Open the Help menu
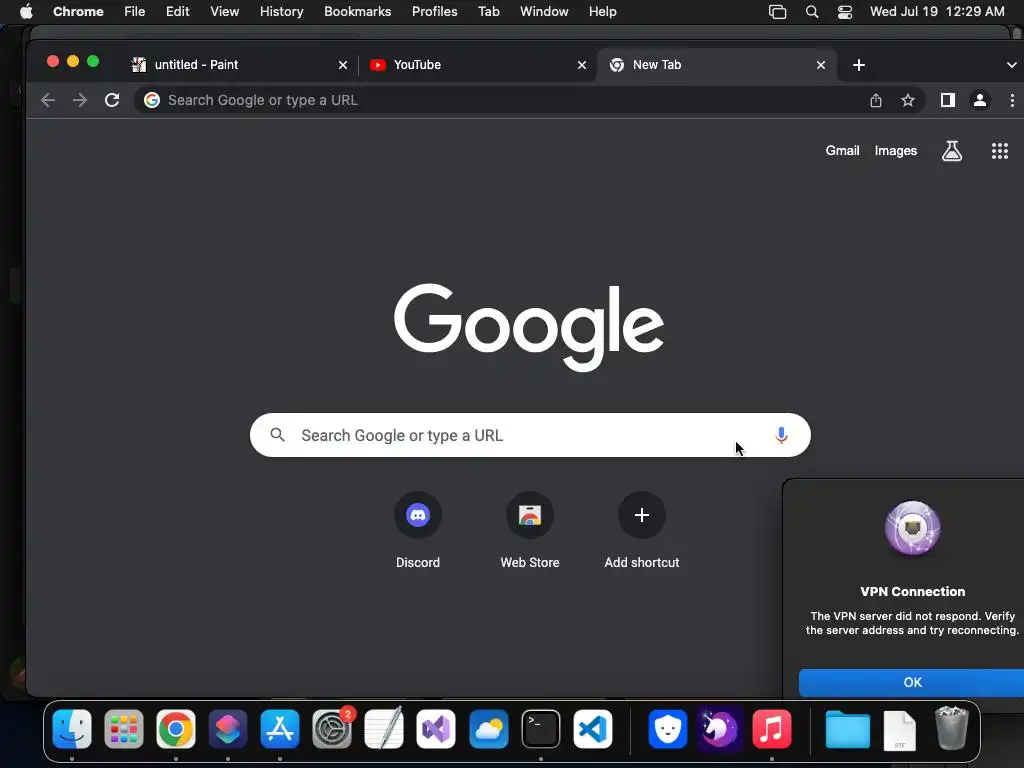Viewport: 1024px width, 768px height. (x=602, y=12)
